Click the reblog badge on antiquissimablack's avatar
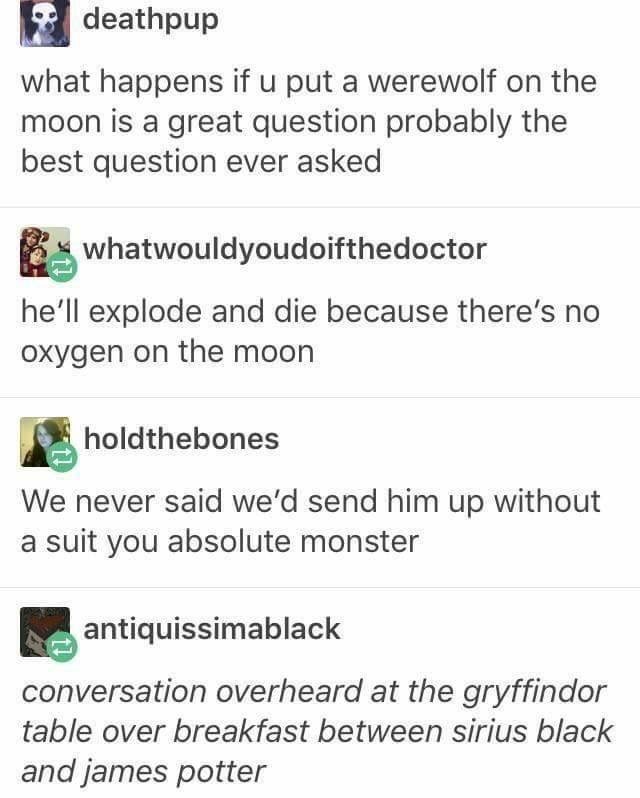 click(x=62, y=647)
